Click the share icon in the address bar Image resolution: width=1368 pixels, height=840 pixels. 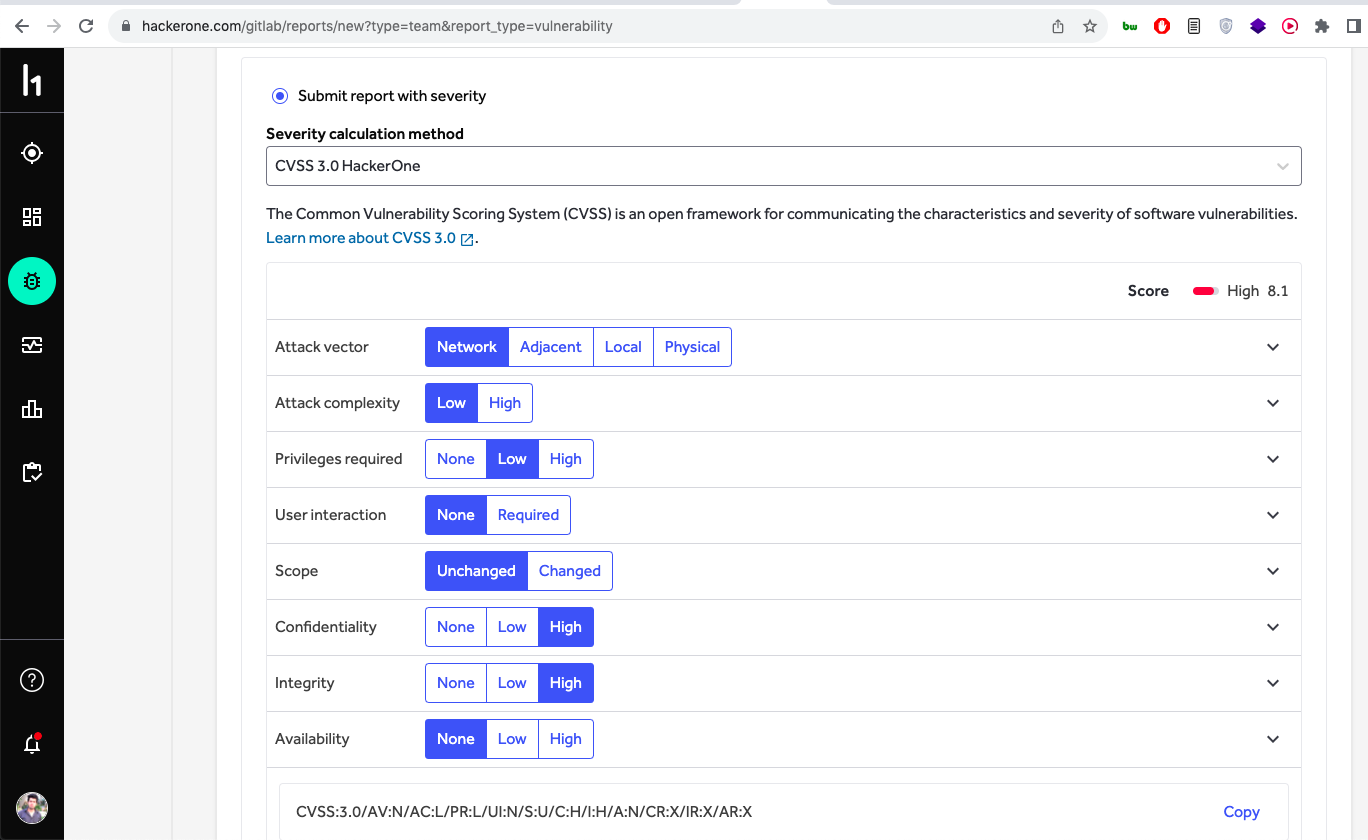1058,26
